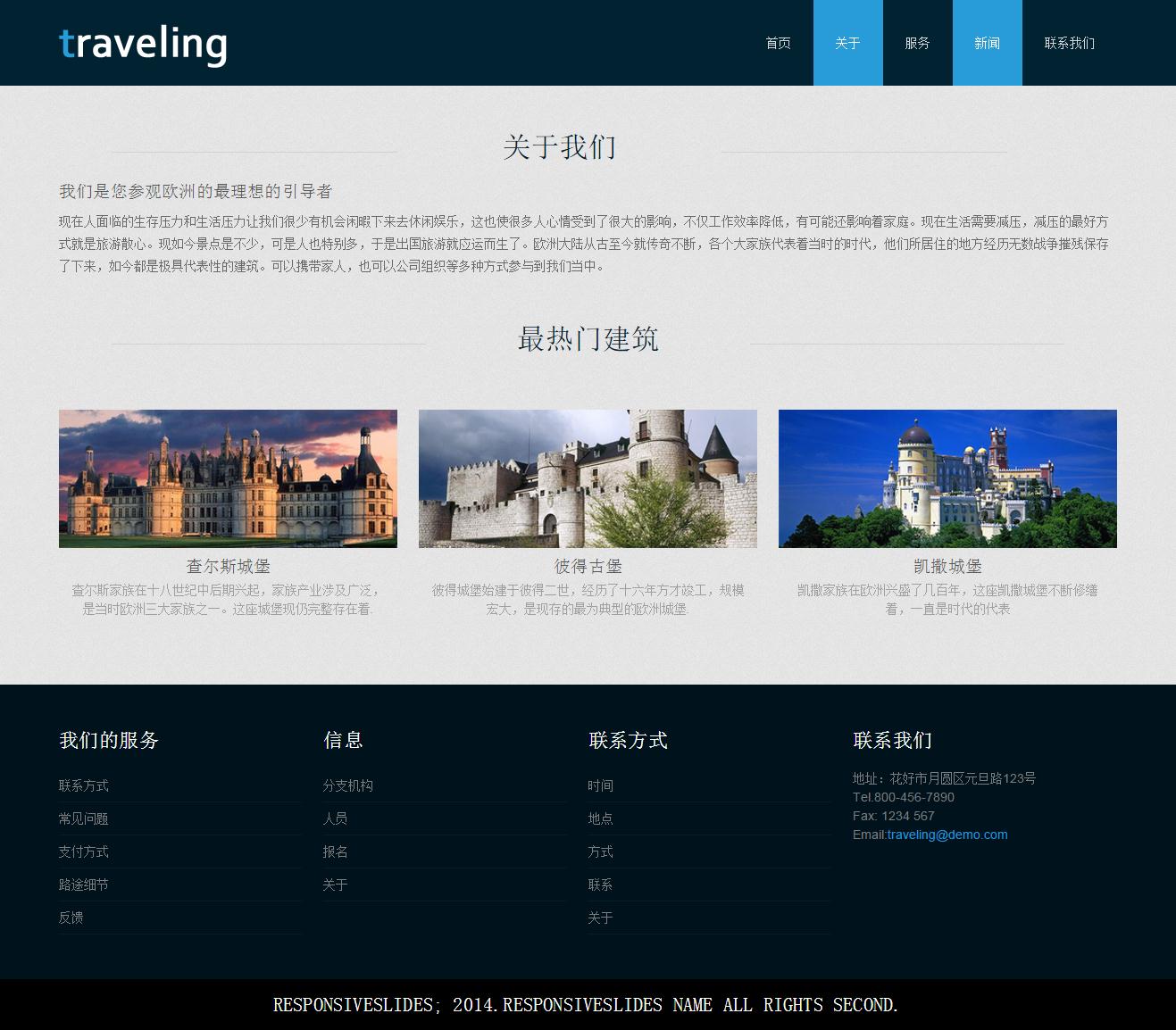Open the 首页 navigation tab

778,43
